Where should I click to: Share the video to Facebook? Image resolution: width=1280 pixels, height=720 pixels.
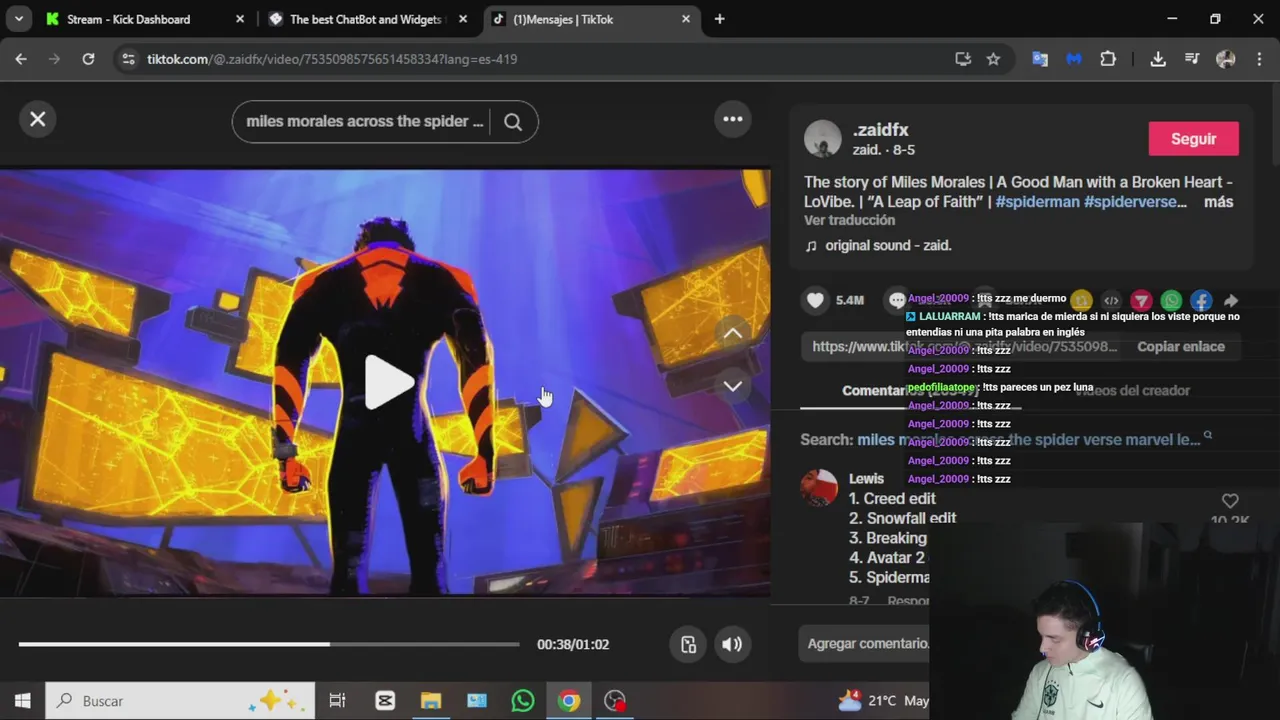coord(1201,300)
